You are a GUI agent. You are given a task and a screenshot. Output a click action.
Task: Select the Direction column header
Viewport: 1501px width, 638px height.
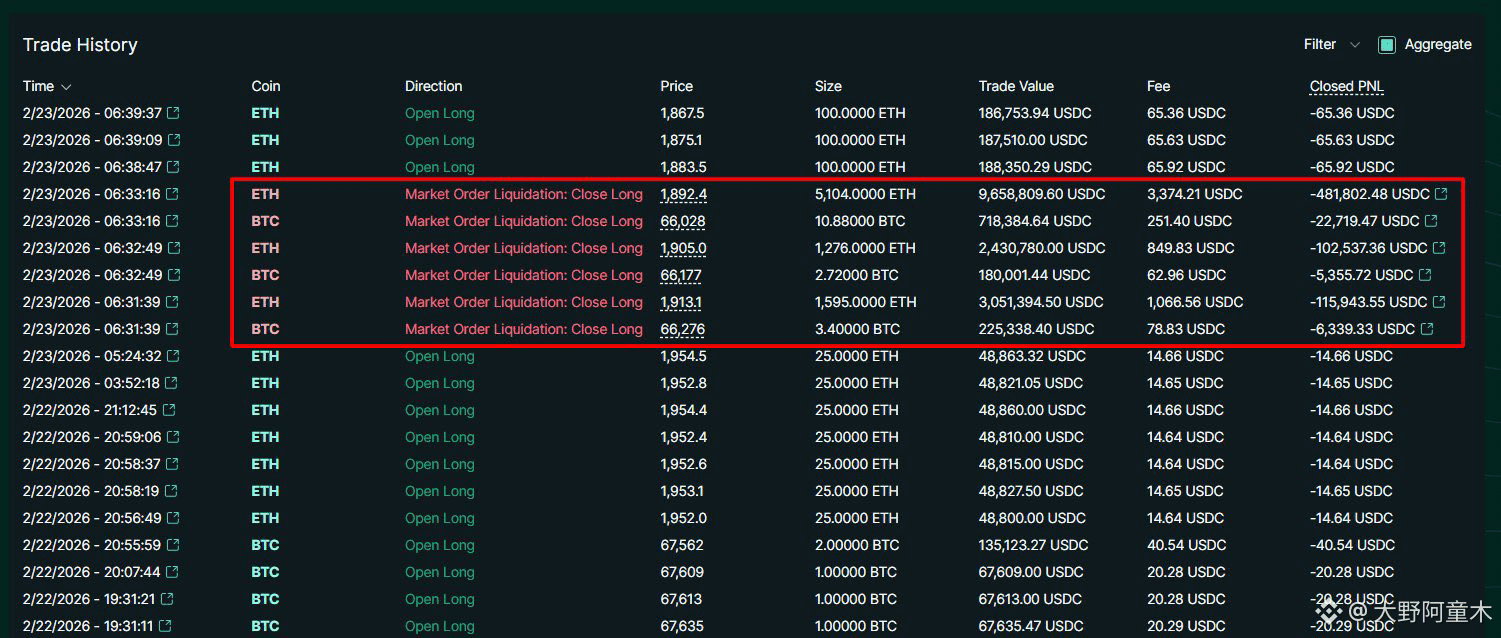tap(434, 86)
